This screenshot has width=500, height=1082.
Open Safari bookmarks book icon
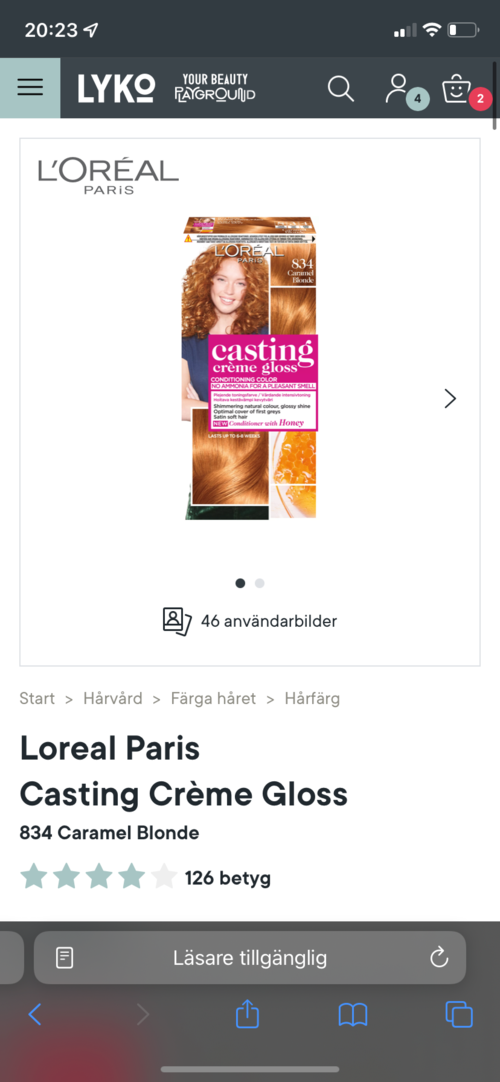pyautogui.click(x=352, y=1015)
